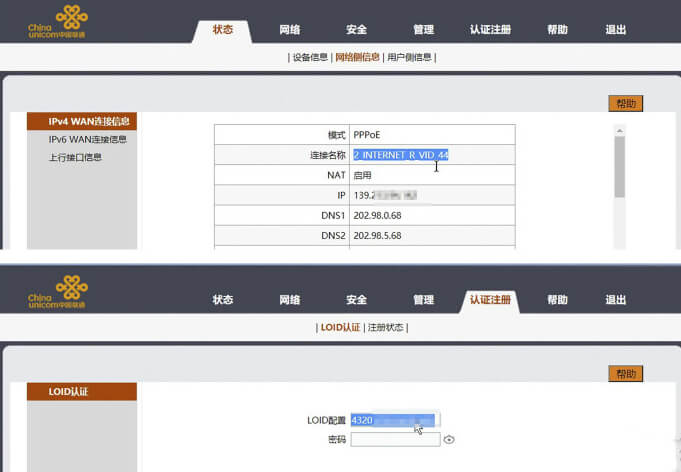Select IPv6 WAN连接信息 sidebar item
Image resolution: width=681 pixels, height=472 pixels.
pos(87,139)
